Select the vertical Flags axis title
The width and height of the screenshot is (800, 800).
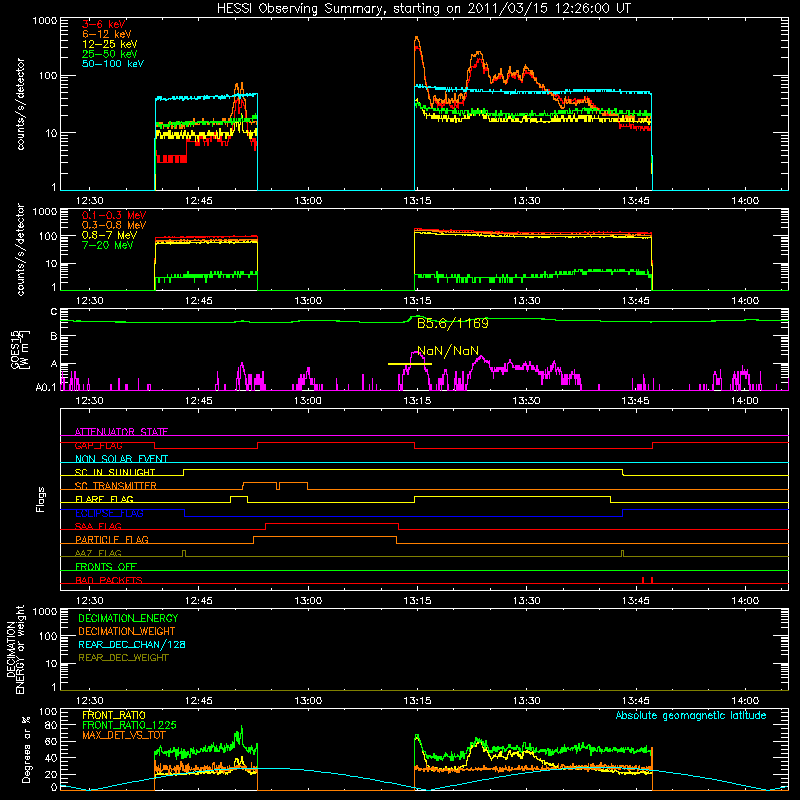pos(41,499)
